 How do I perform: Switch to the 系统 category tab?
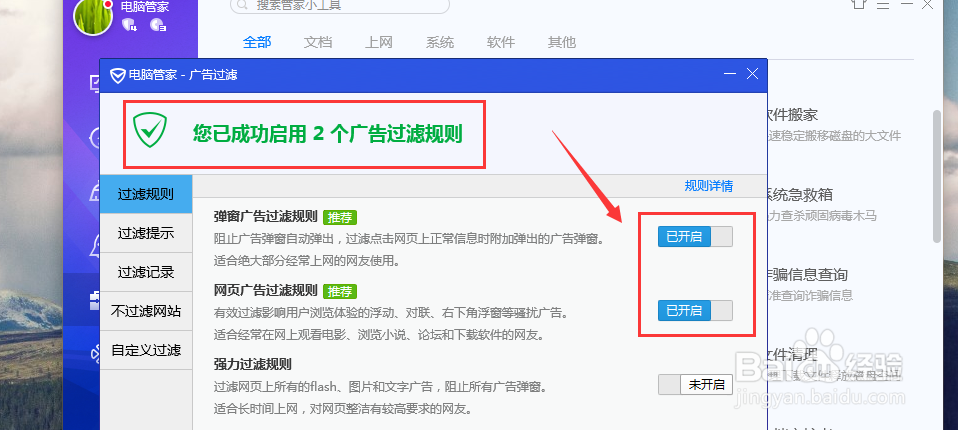[x=440, y=42]
